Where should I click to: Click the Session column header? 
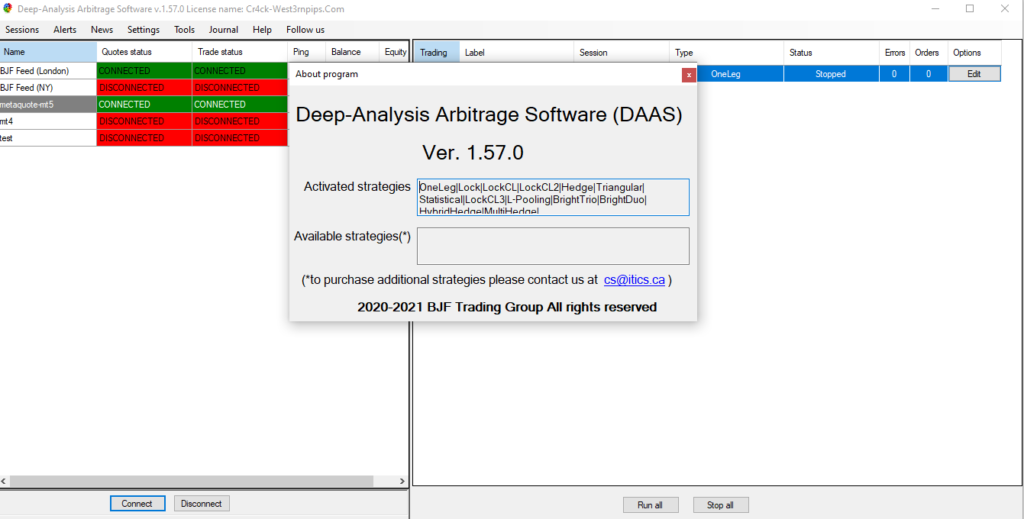[x=622, y=53]
